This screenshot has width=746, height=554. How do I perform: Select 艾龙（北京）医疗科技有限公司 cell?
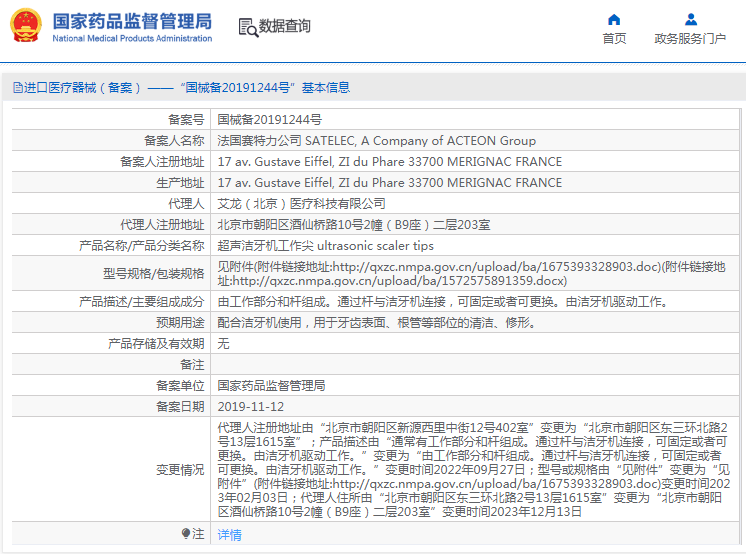coord(301,204)
